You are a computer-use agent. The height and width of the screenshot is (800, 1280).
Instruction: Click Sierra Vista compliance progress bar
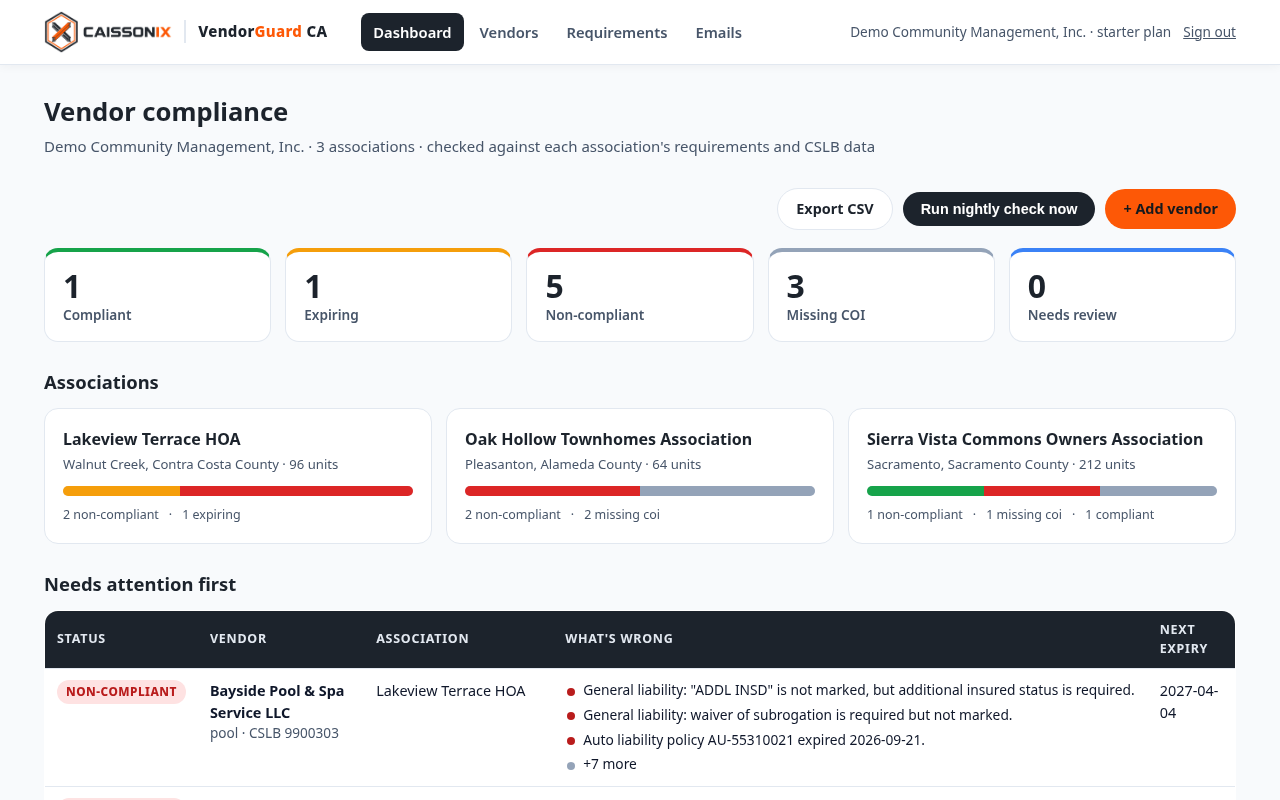[1042, 491]
